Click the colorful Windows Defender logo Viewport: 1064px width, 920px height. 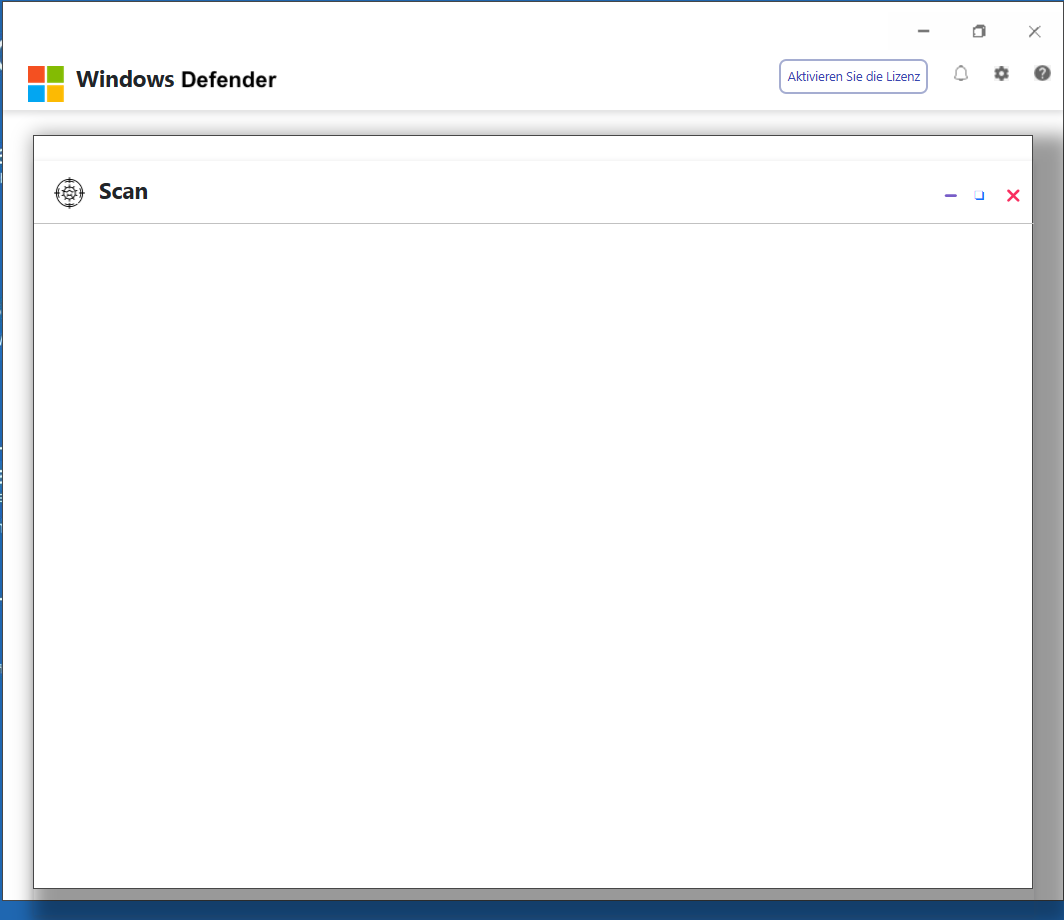click(46, 83)
